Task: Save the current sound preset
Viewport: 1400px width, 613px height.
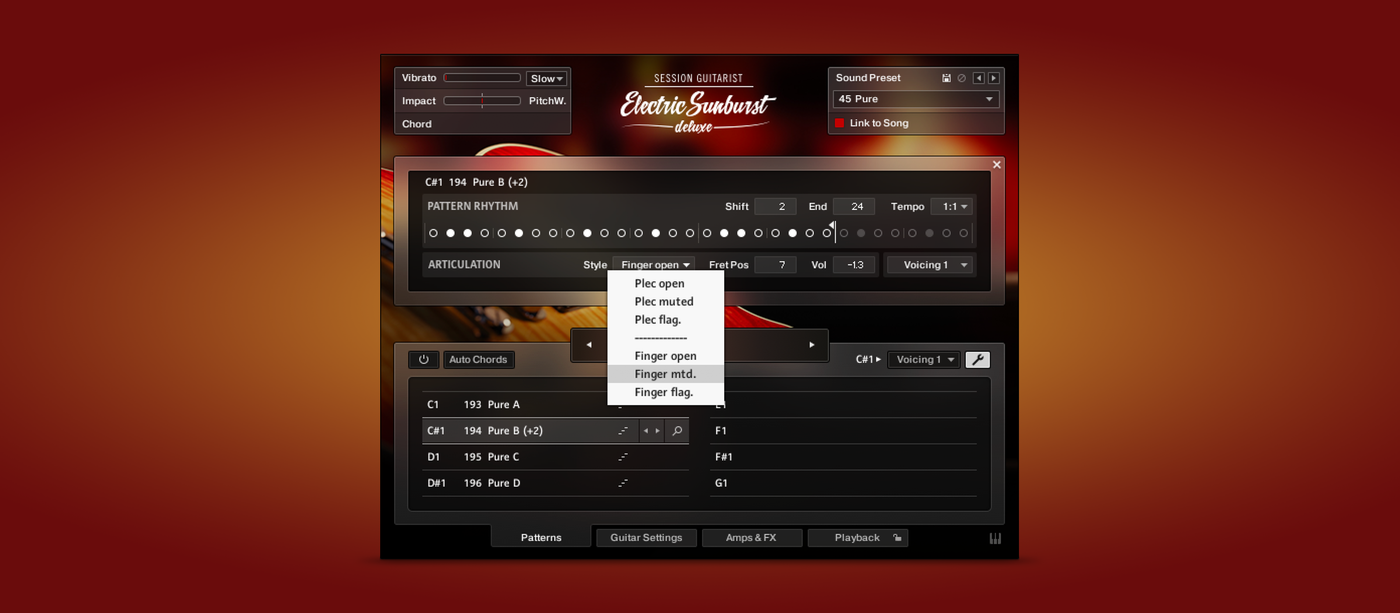Action: point(946,78)
